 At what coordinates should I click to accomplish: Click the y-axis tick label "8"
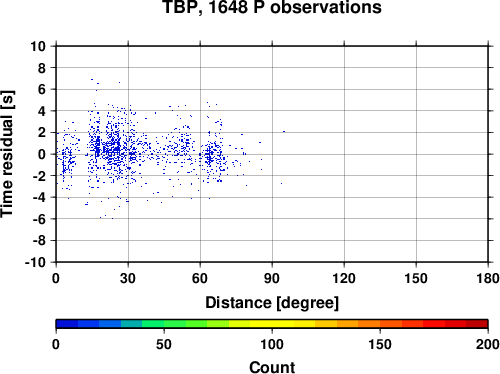(x=42, y=68)
